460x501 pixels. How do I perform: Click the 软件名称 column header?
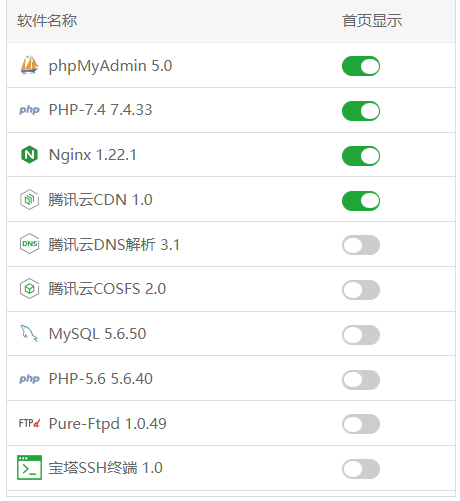coord(47,21)
